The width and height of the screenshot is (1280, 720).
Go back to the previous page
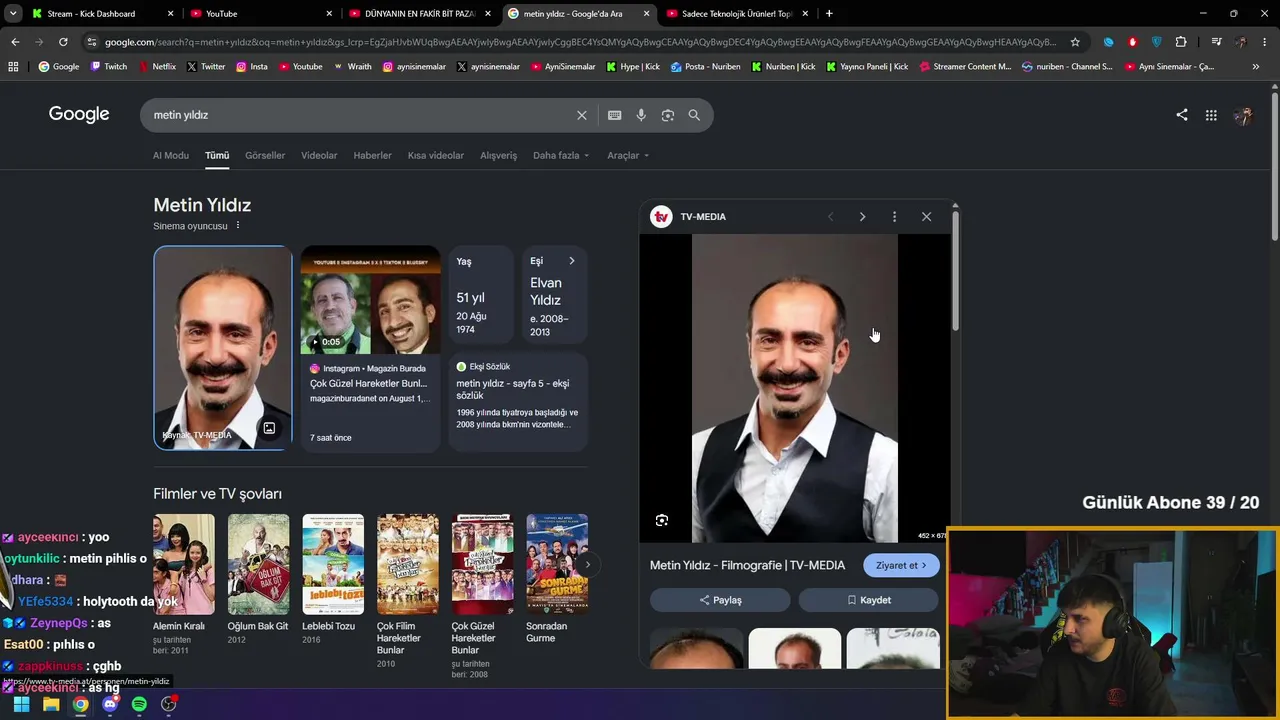tap(15, 42)
